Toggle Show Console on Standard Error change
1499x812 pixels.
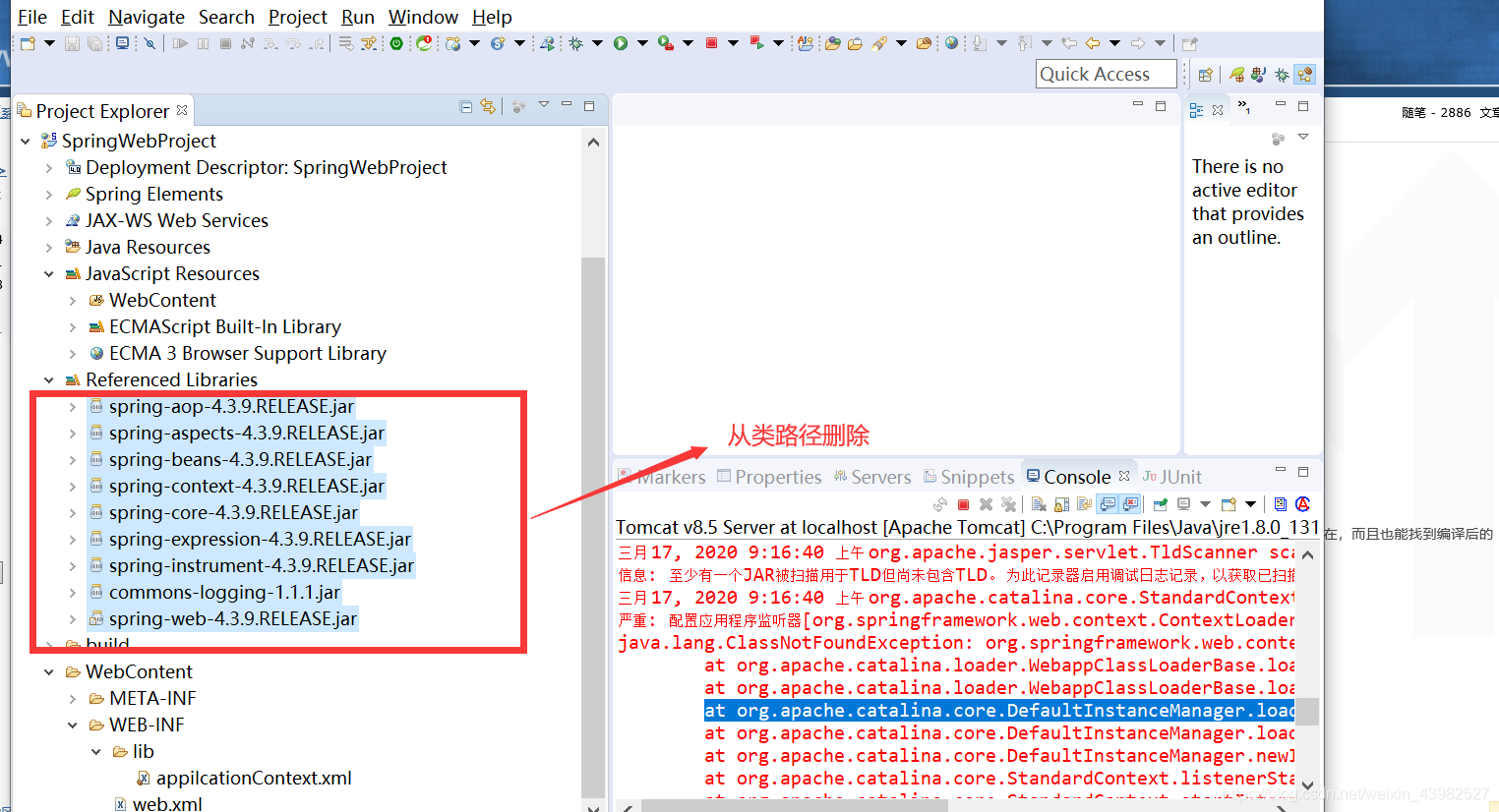[1130, 504]
